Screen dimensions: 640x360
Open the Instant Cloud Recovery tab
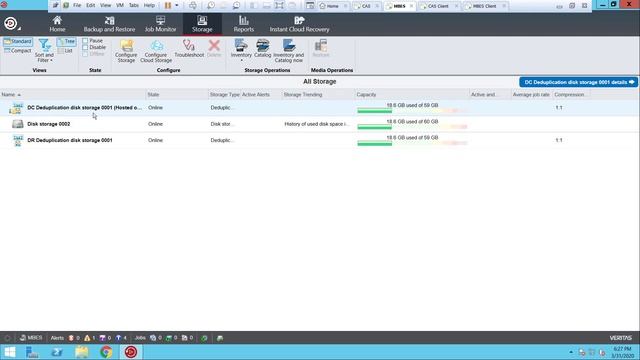point(299,24)
